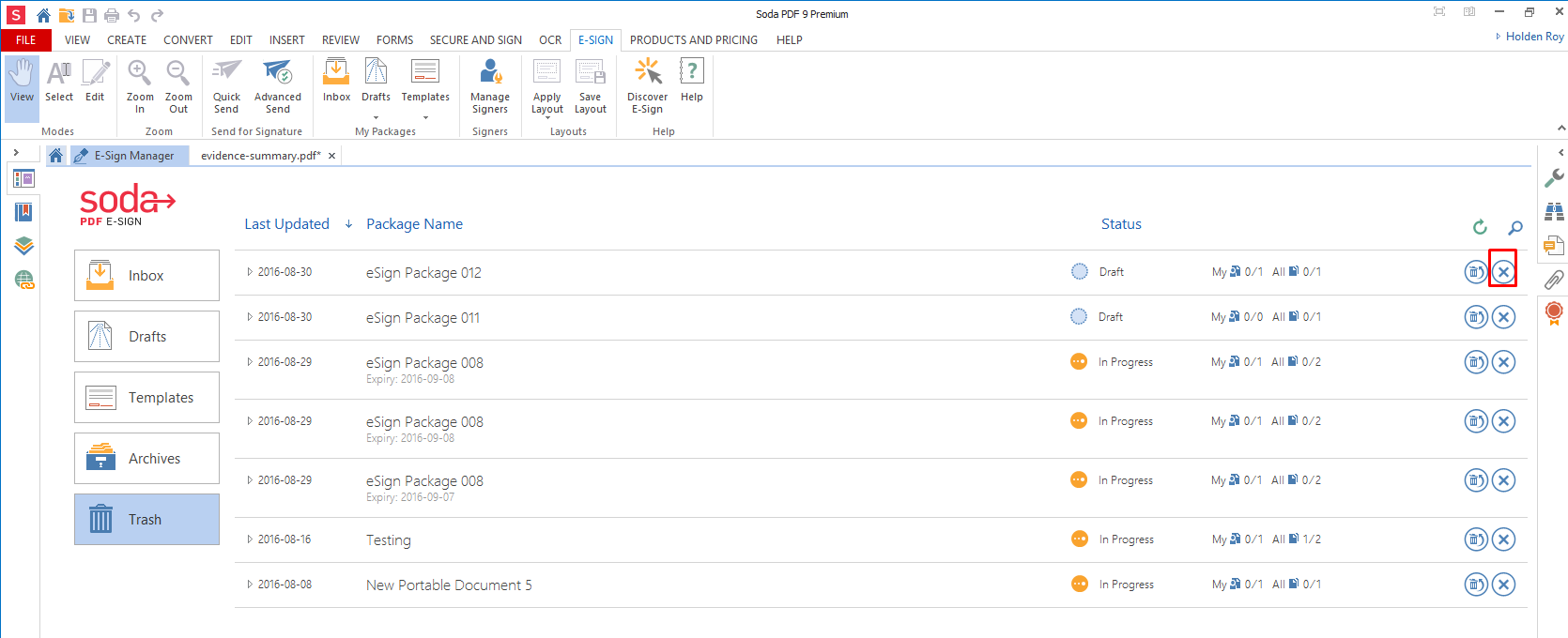1568x638 pixels.
Task: Open the binoculars search panel
Action: (x=1554, y=211)
